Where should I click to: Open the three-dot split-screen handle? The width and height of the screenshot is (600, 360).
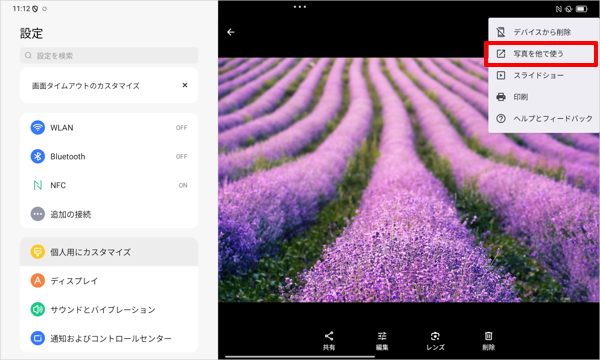[x=300, y=7]
